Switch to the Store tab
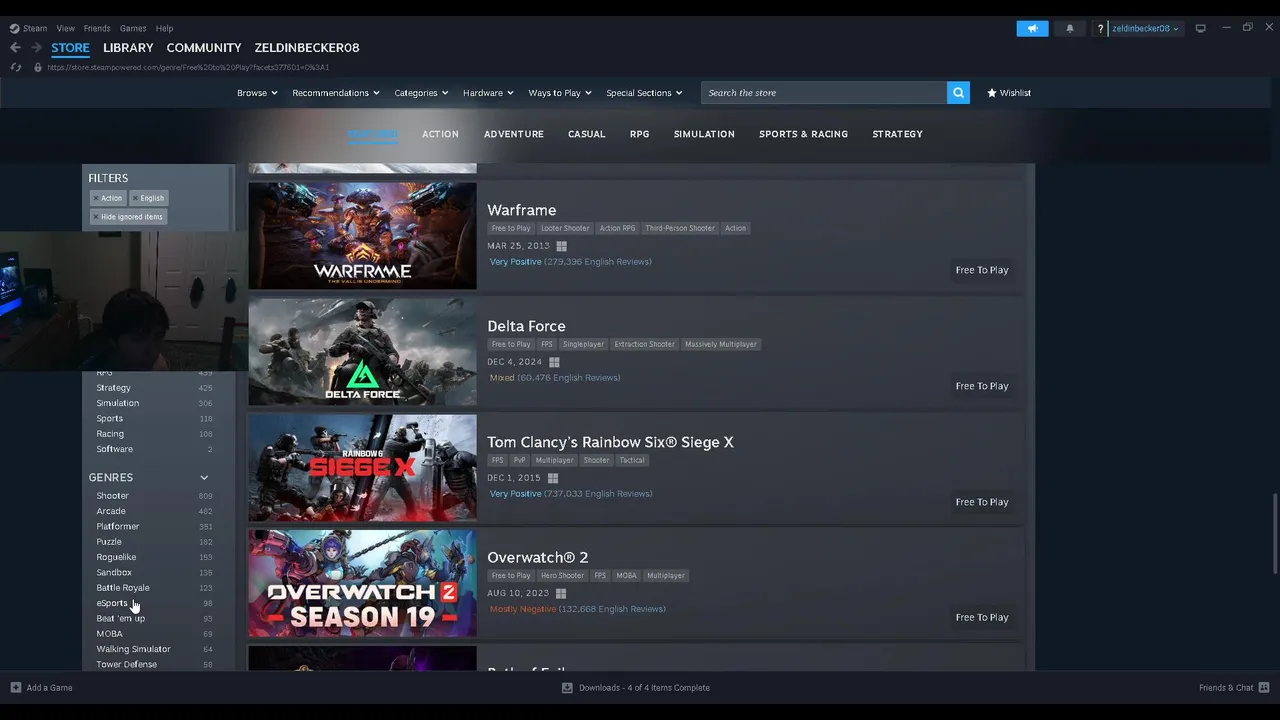The image size is (1280, 720). [x=70, y=47]
